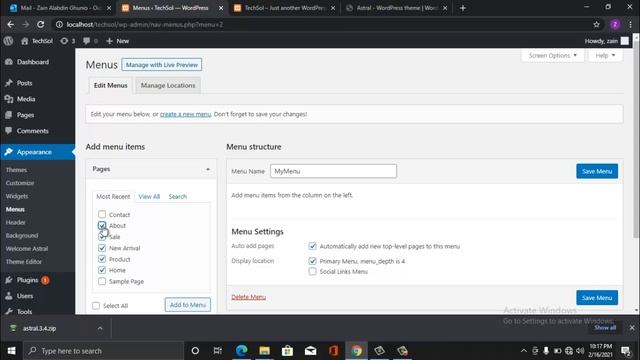Open Plugins in sidebar
The width and height of the screenshot is (640, 360).
point(27,280)
